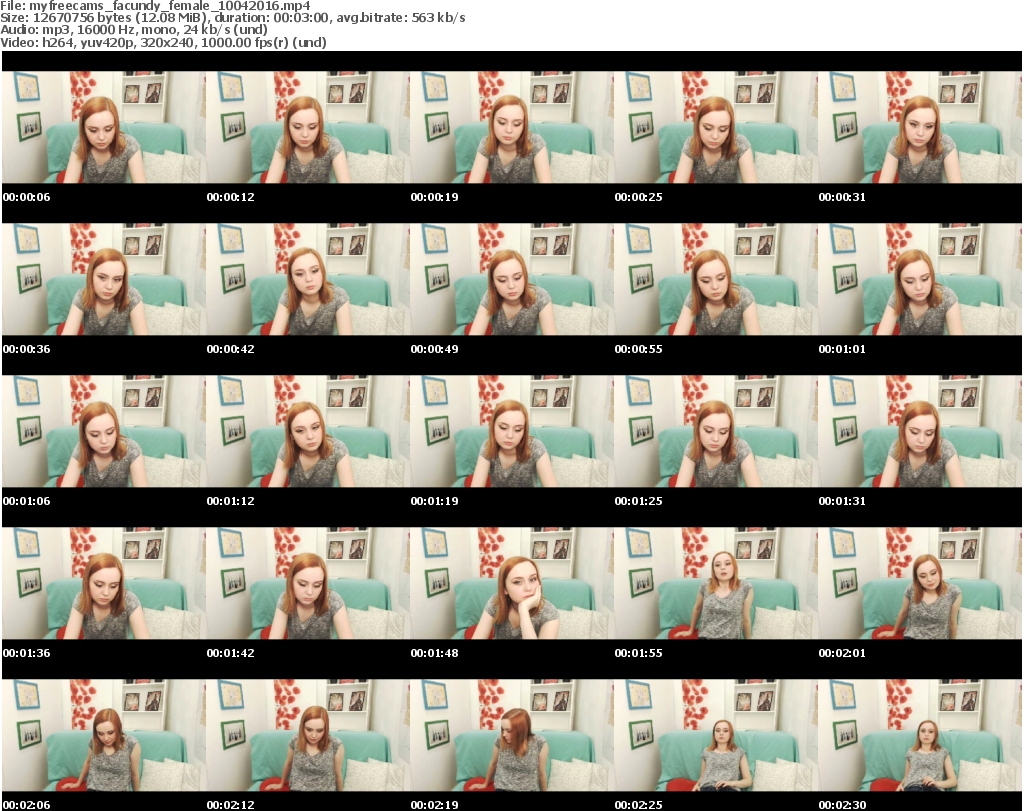Select the frame at 00:01:55
This screenshot has height=811, width=1024.
coord(715,583)
